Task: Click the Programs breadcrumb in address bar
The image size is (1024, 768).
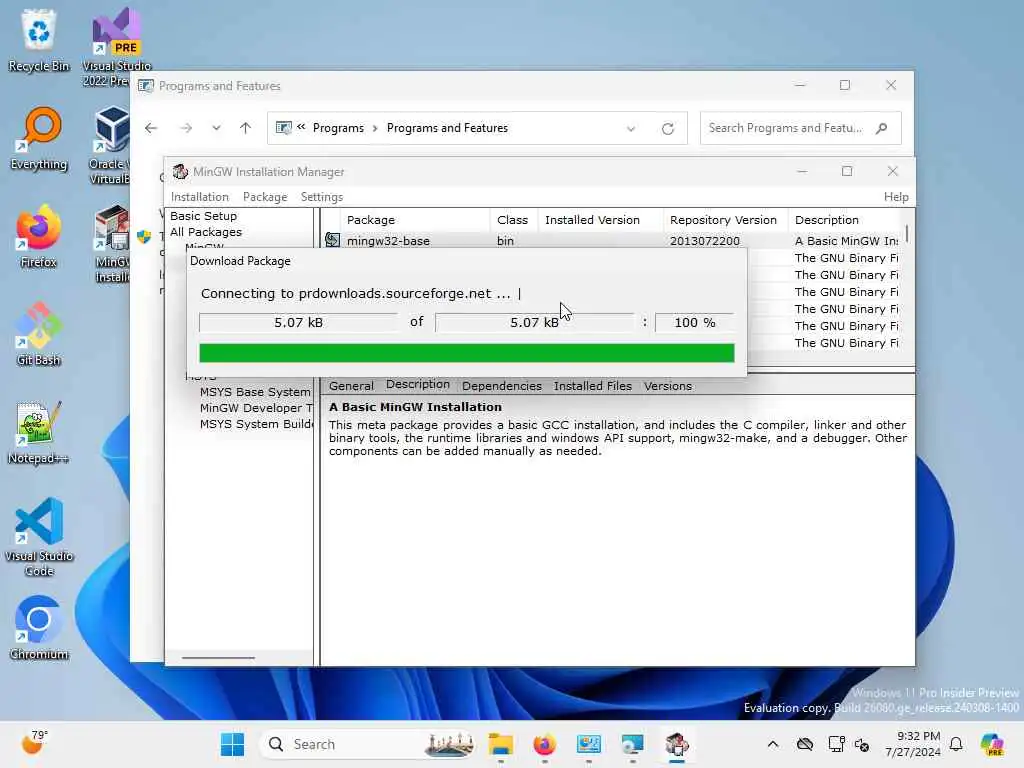Action: tap(338, 128)
